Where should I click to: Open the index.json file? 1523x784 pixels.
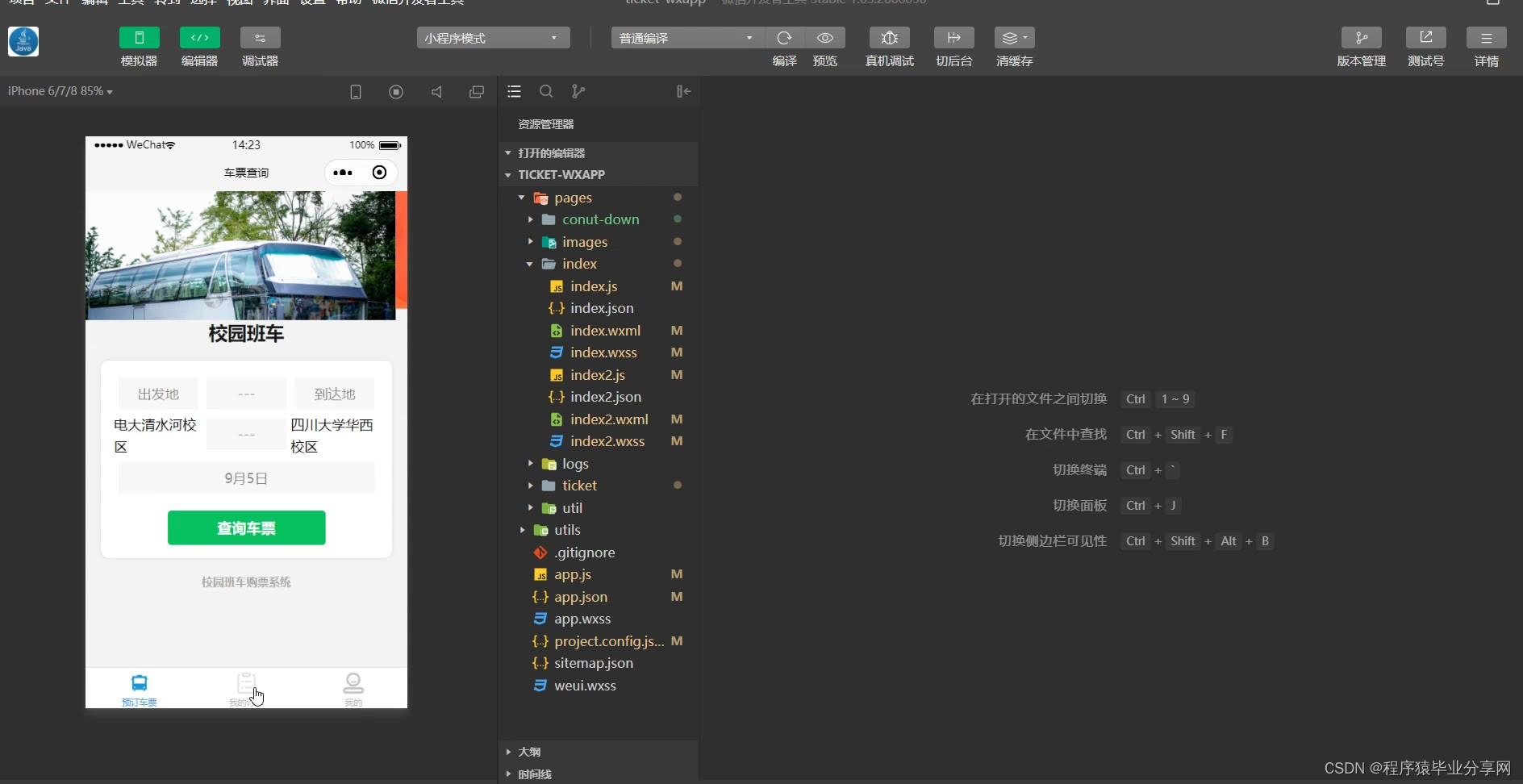(599, 308)
